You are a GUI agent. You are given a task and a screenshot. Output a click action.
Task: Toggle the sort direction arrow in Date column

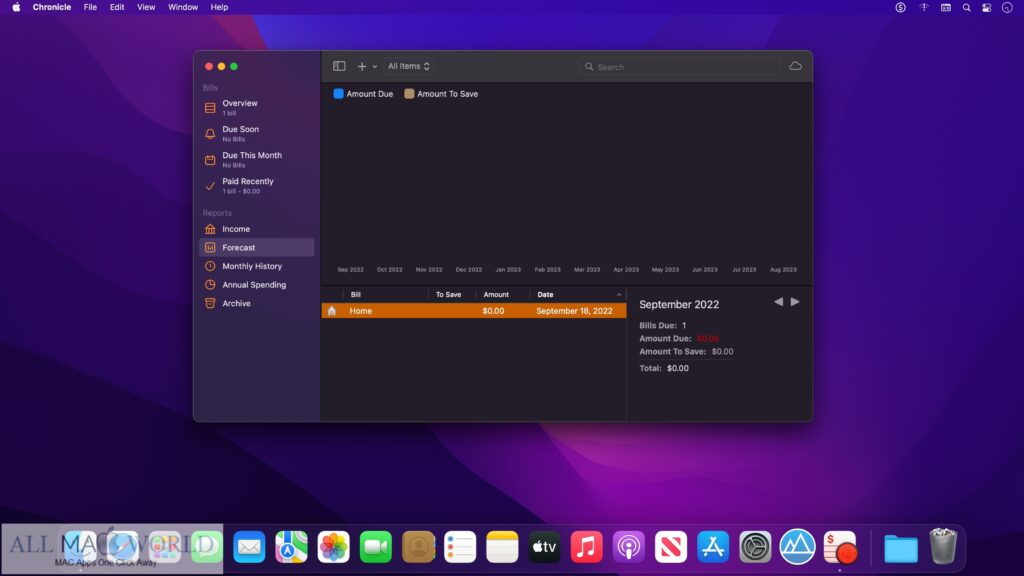click(x=619, y=295)
